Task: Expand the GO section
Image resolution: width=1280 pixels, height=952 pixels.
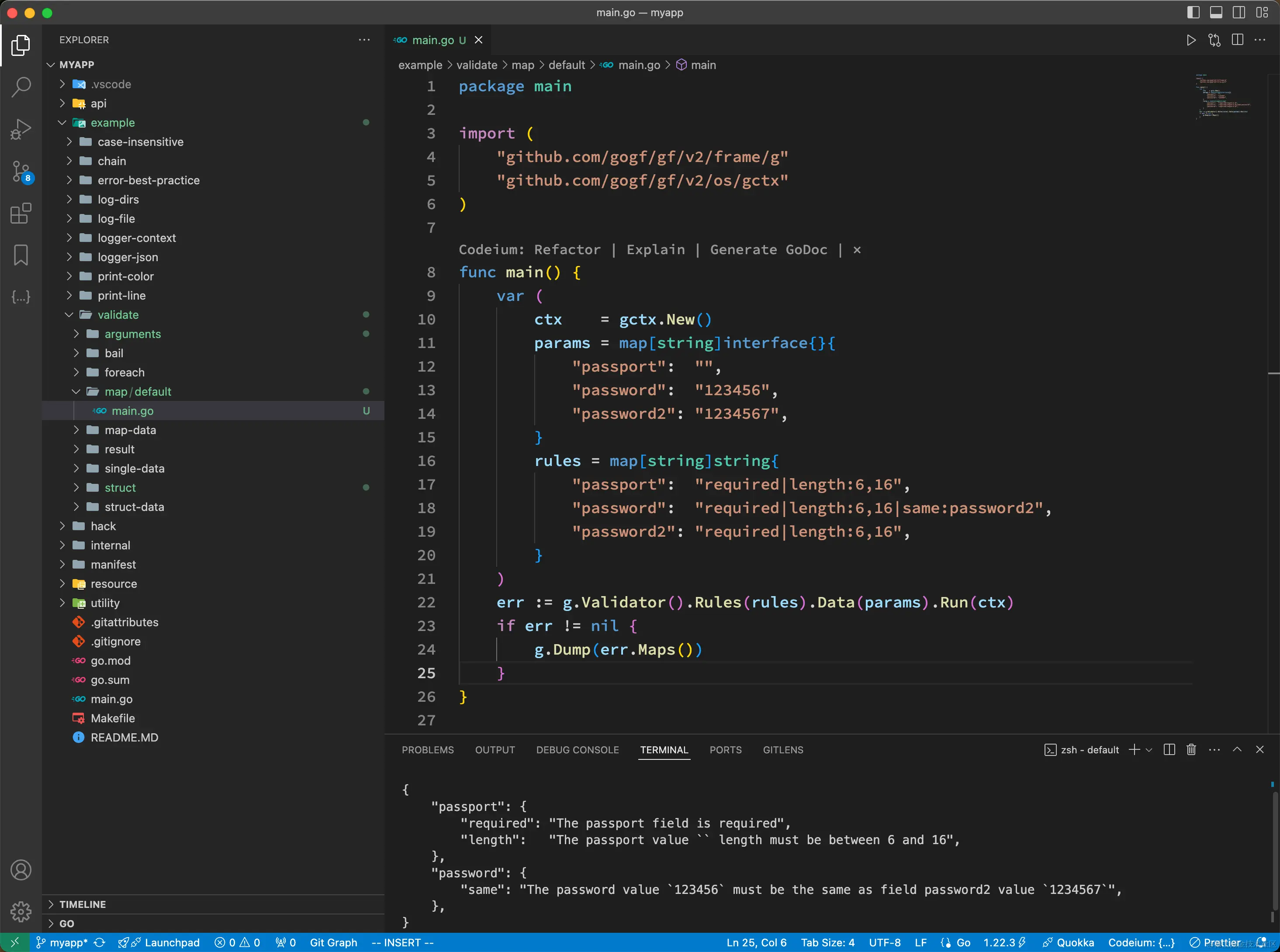Action: tap(213, 923)
